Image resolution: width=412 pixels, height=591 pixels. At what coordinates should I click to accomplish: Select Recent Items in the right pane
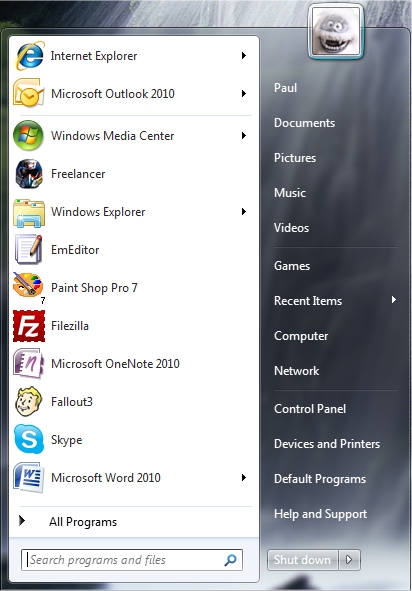[x=308, y=301]
